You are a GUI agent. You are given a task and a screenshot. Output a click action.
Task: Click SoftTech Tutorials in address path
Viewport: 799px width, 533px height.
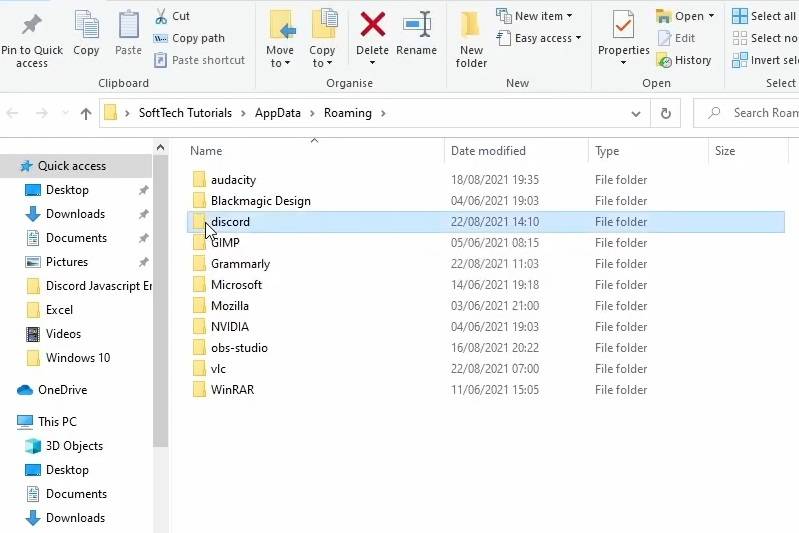pyautogui.click(x=185, y=113)
